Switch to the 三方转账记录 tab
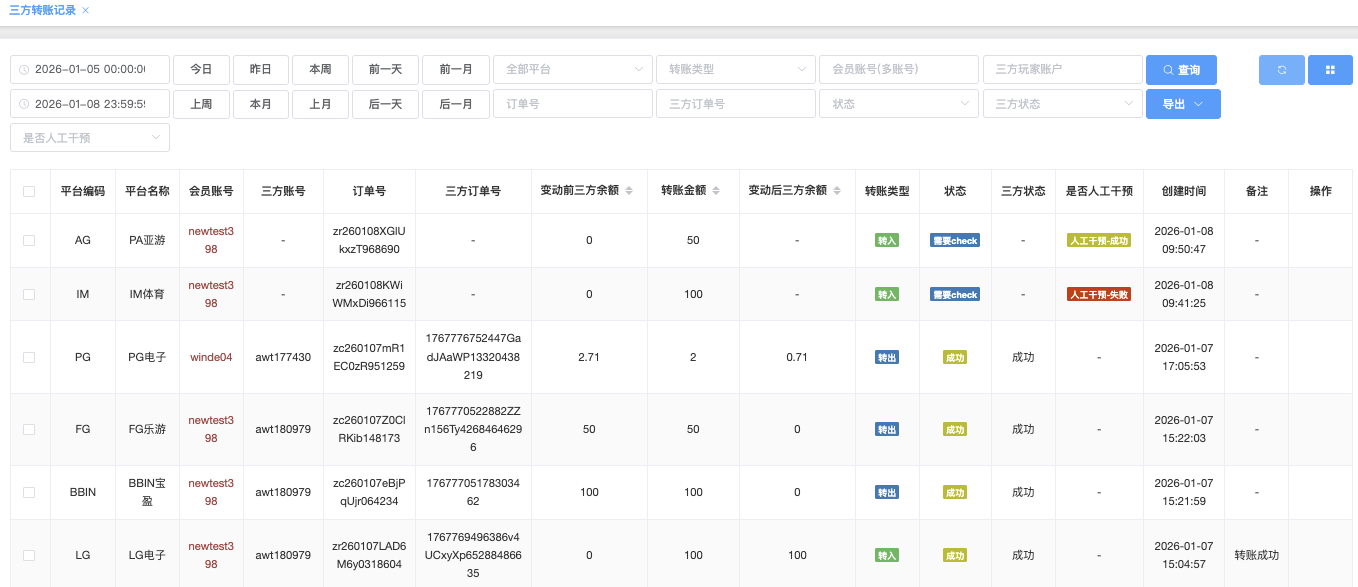This screenshot has height=587, width=1358. 42,10
